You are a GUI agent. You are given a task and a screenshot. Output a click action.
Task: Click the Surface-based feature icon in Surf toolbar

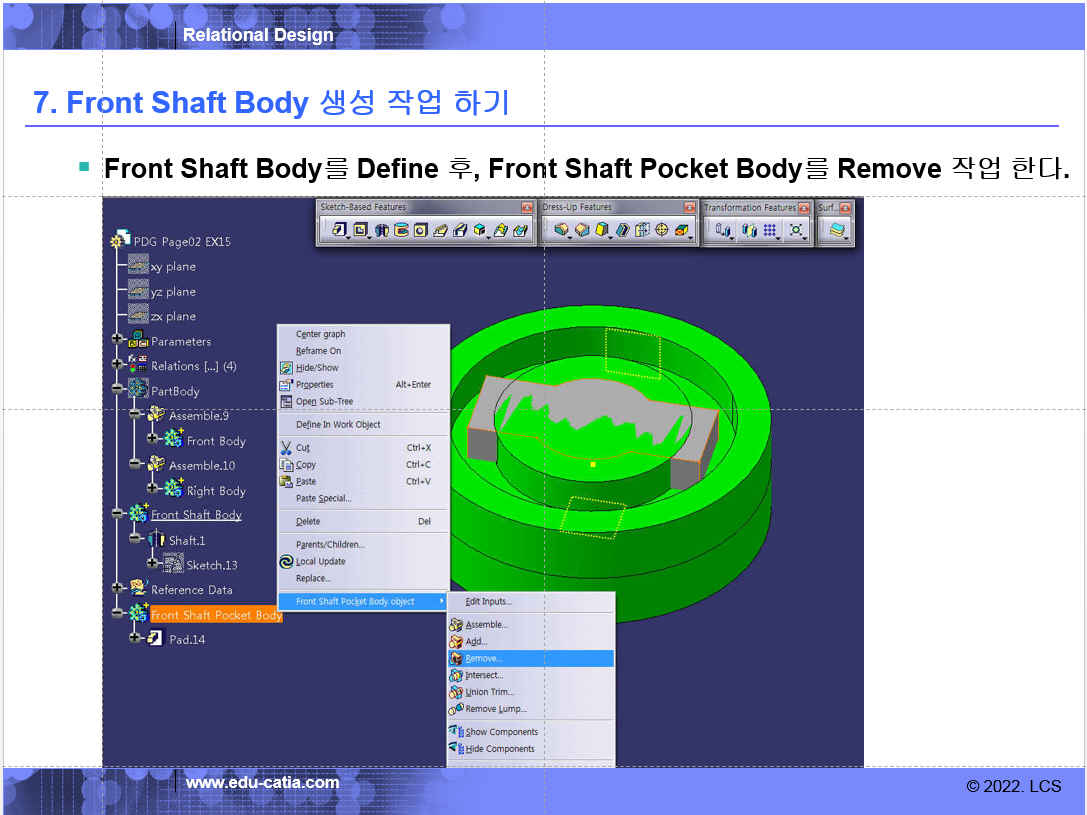coord(836,230)
